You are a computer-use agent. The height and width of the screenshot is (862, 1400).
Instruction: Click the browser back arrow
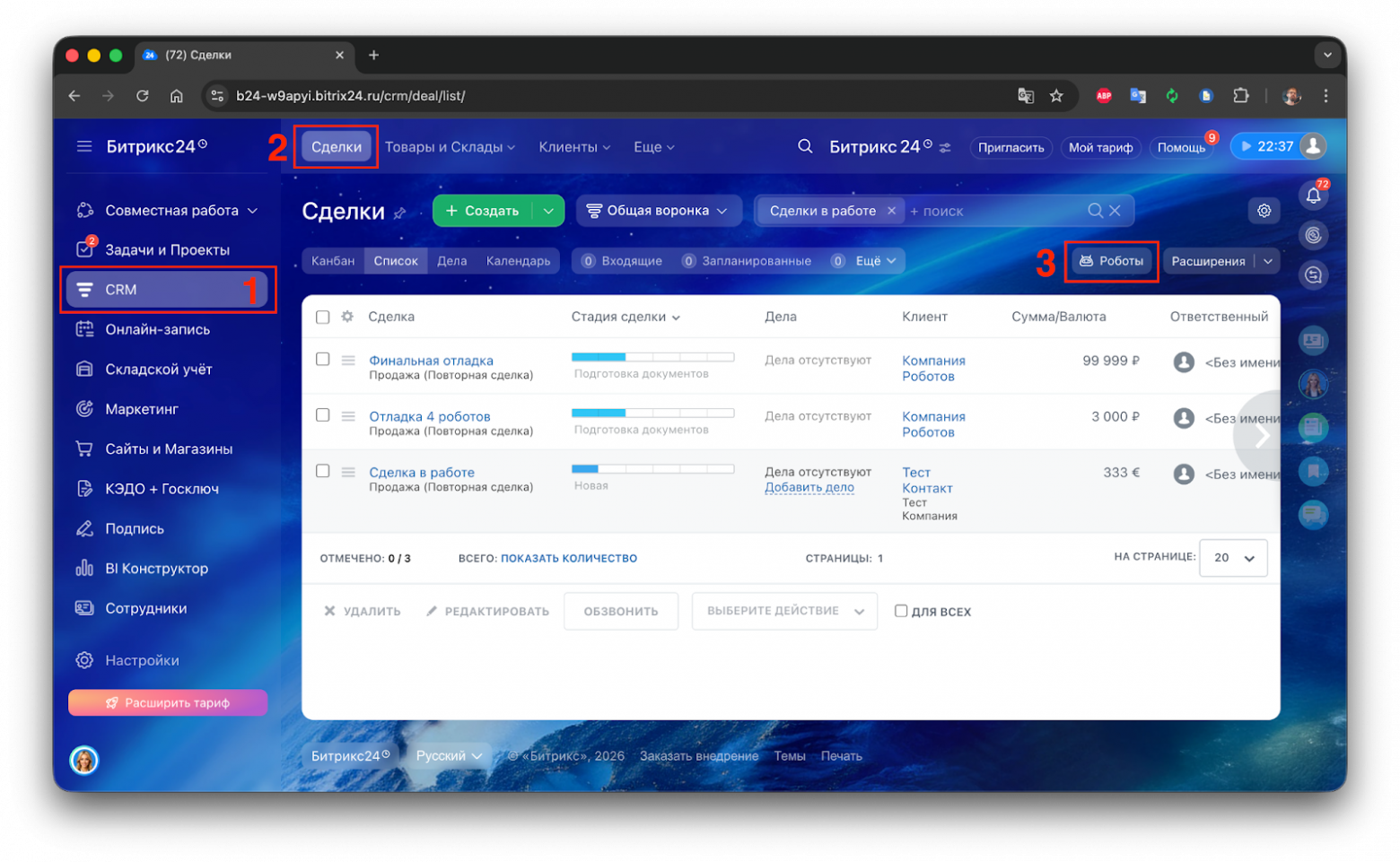(x=74, y=96)
